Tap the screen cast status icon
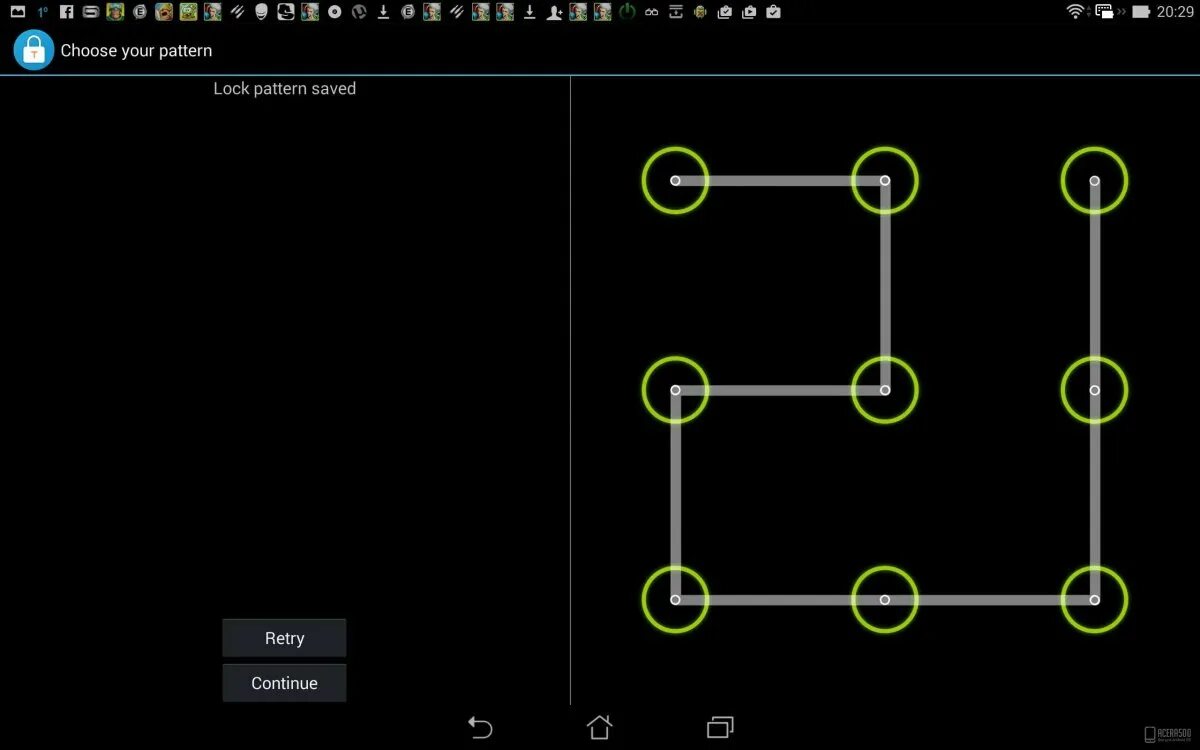1200x750 pixels. click(x=1104, y=12)
